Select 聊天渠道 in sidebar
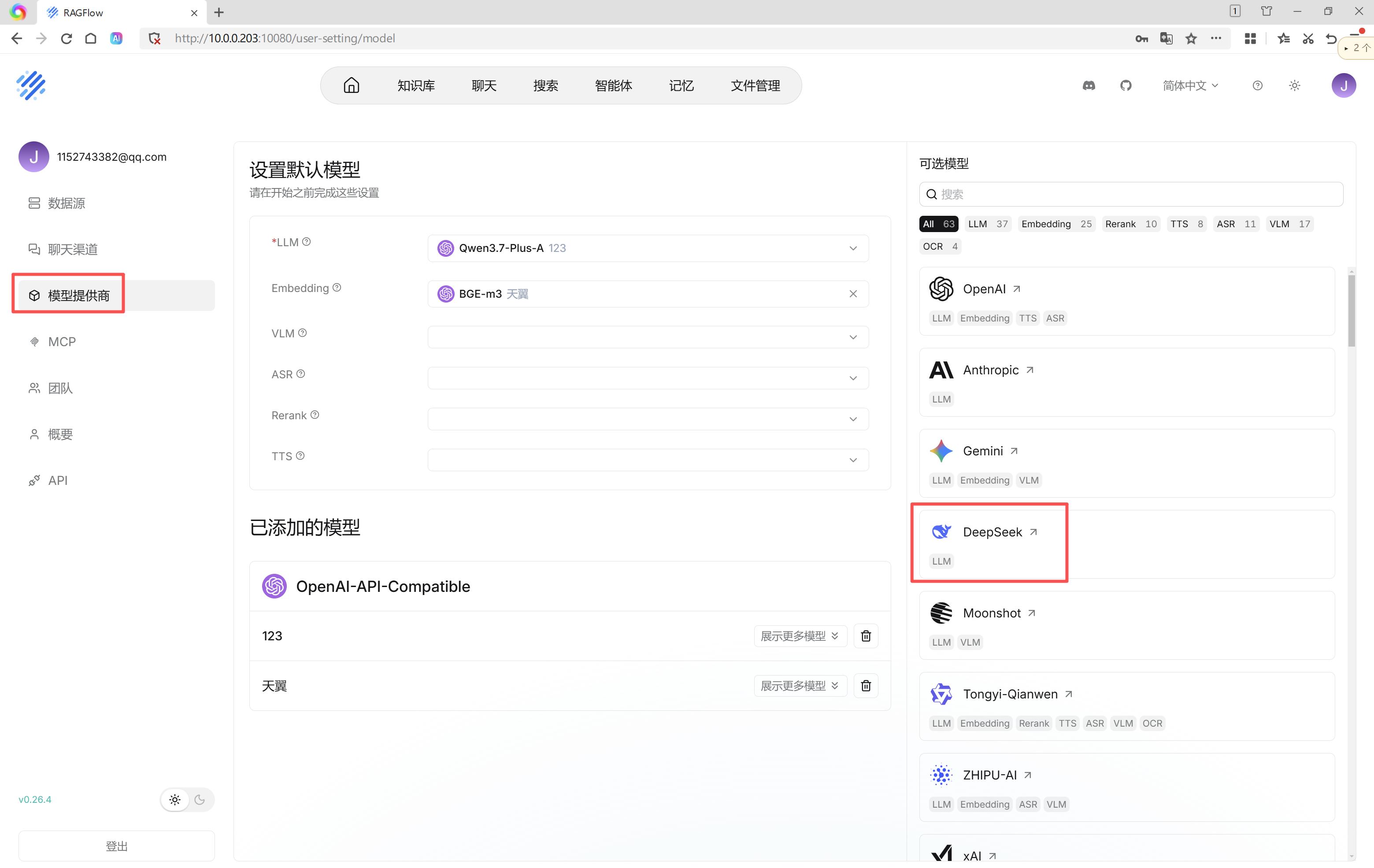This screenshot has width=1374, height=868. (116, 249)
